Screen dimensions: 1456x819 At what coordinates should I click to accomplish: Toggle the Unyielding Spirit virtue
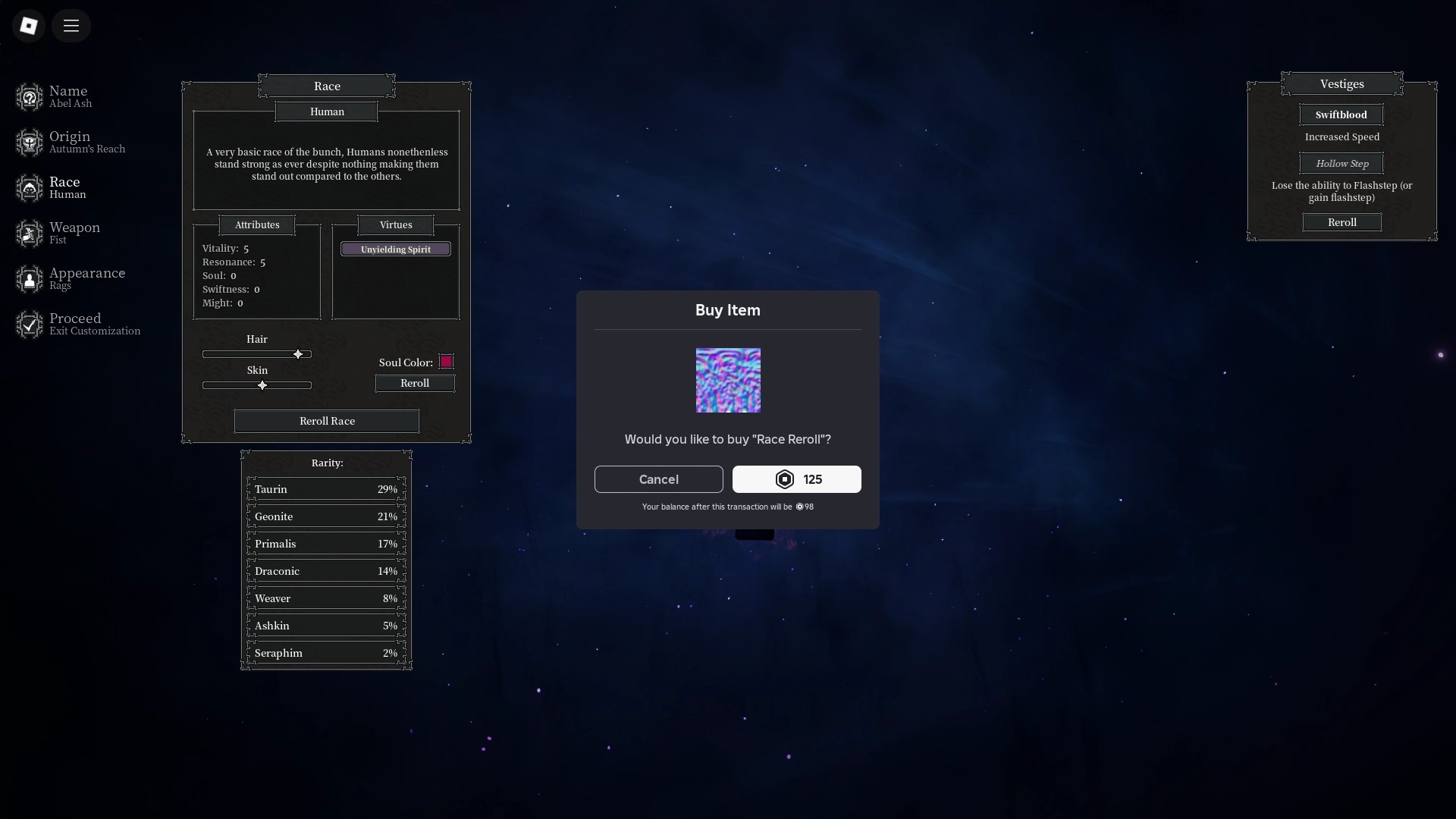point(395,249)
